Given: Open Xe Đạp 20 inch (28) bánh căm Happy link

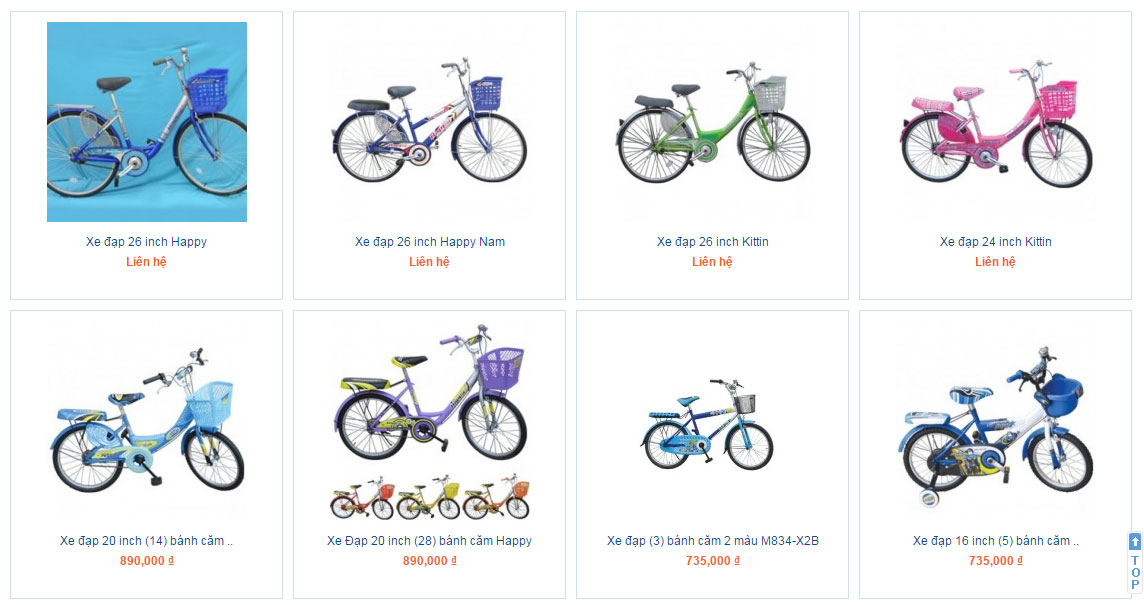Looking at the screenshot, I should click(x=430, y=541).
